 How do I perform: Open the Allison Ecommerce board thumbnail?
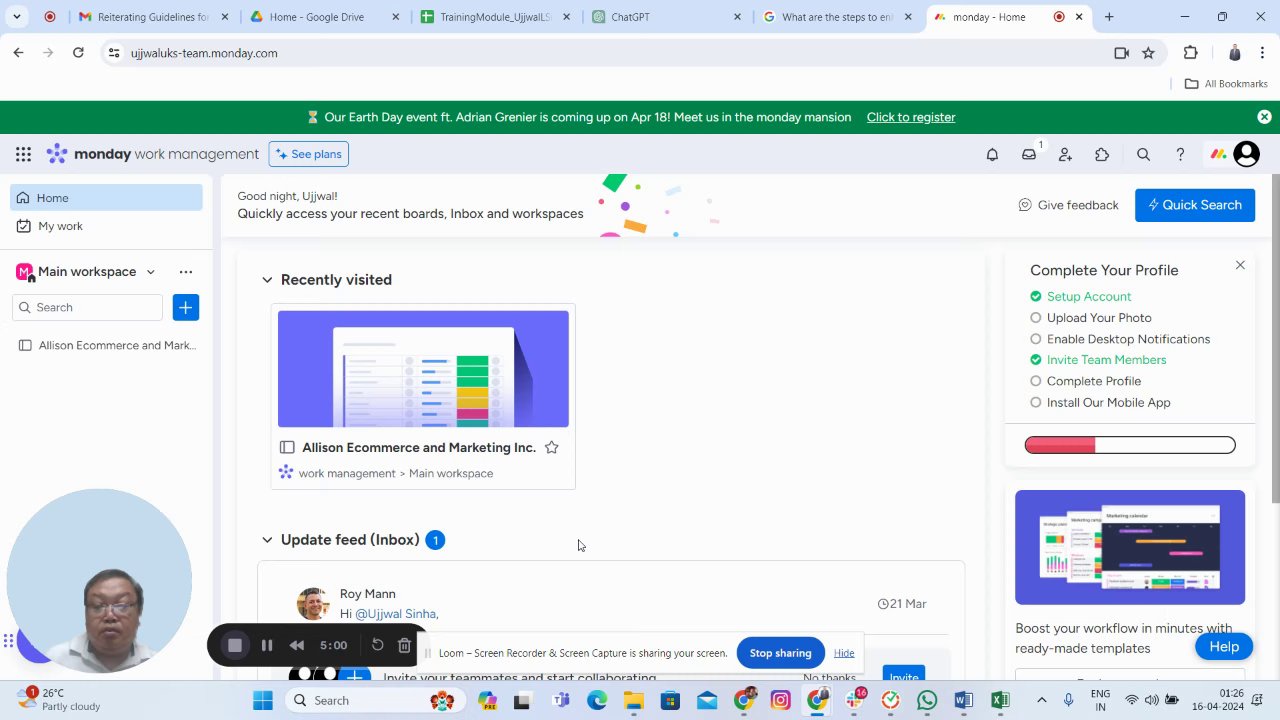tap(423, 369)
